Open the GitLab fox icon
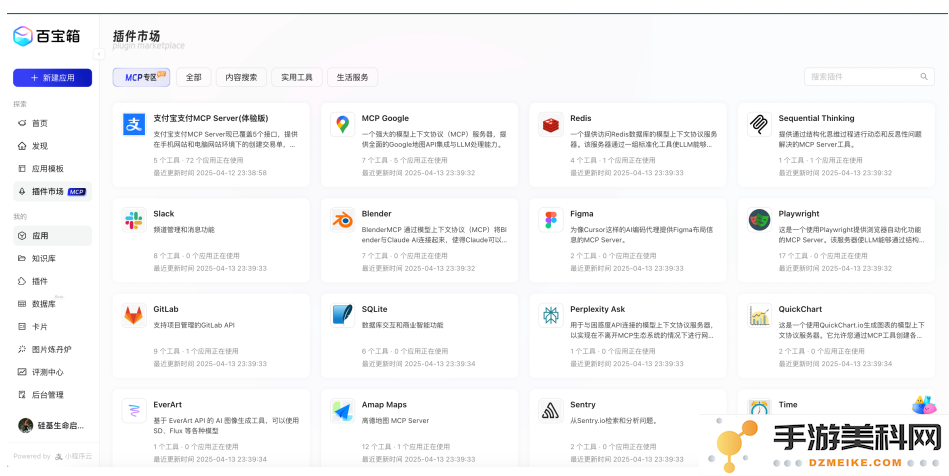Image resolution: width=949 pixels, height=476 pixels. coord(134,315)
